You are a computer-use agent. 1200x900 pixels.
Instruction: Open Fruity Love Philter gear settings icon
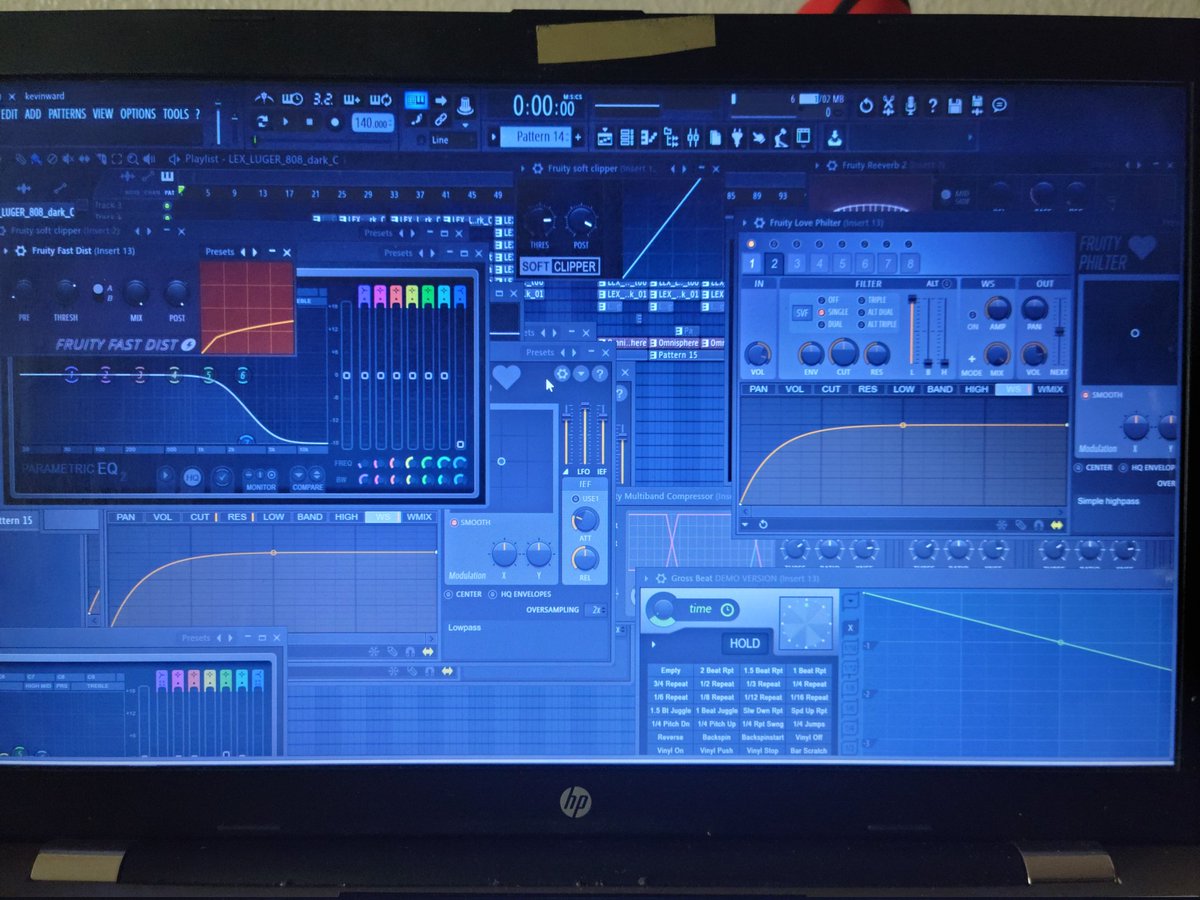pyautogui.click(x=757, y=222)
